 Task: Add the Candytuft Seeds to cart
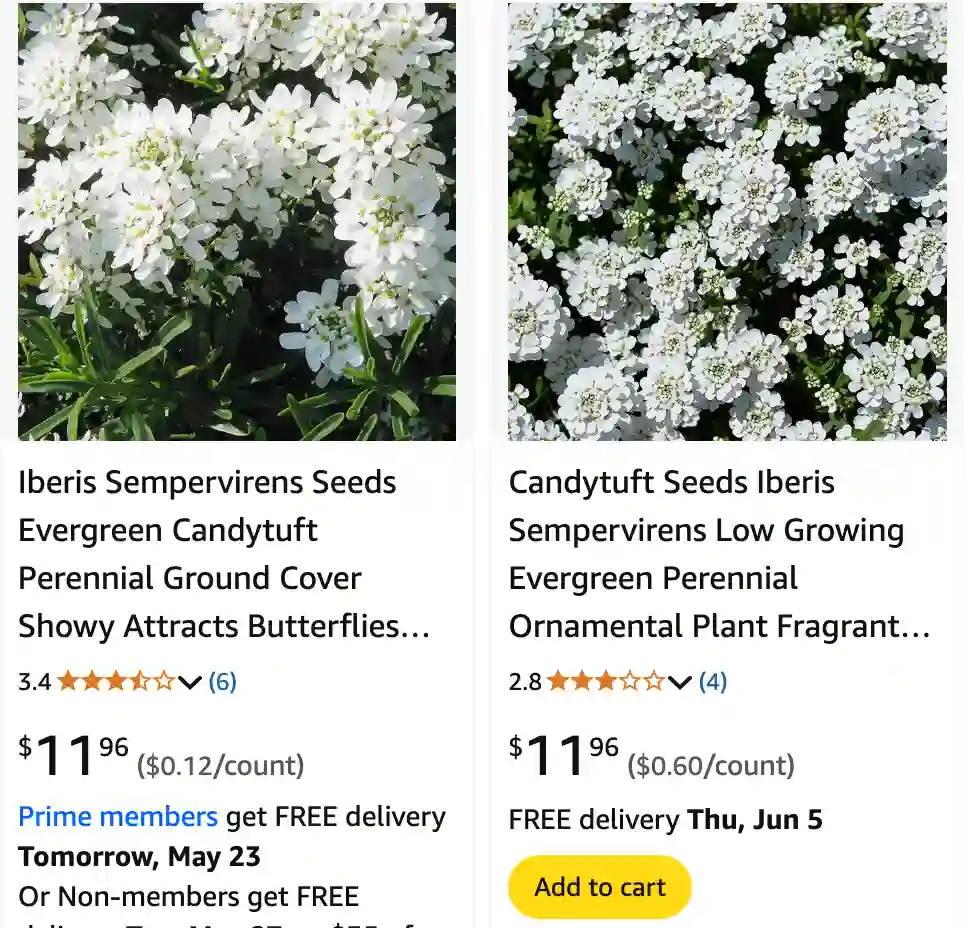coord(599,887)
